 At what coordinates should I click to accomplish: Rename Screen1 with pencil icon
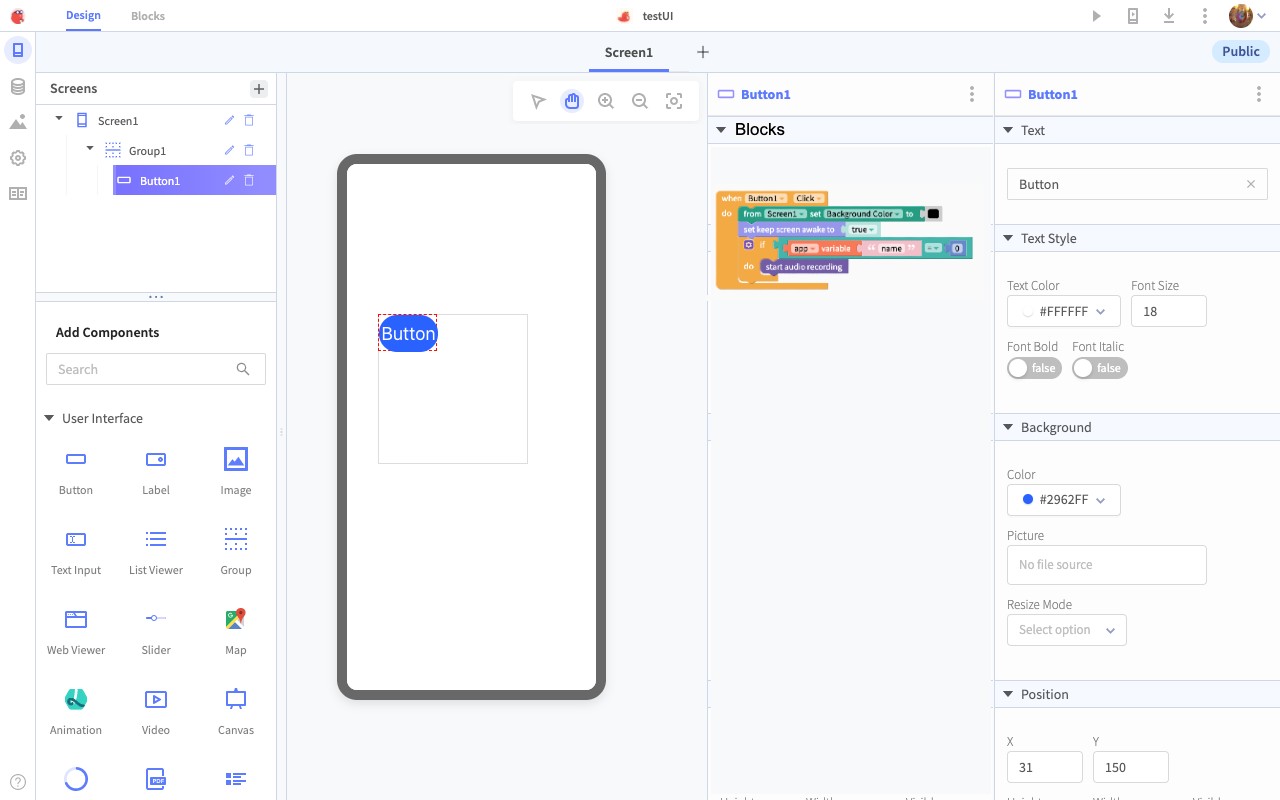229,120
